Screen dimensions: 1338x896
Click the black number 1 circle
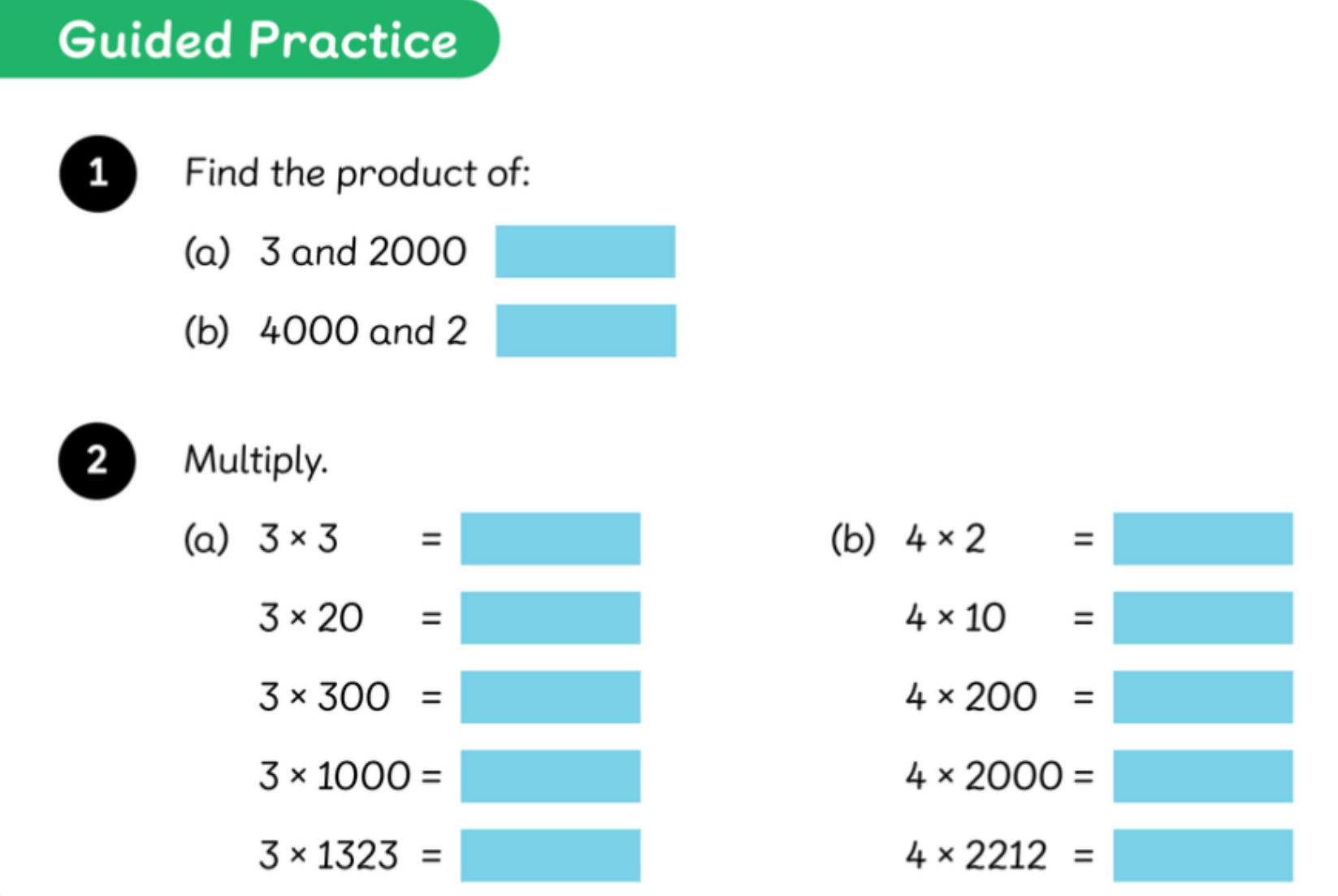(97, 174)
